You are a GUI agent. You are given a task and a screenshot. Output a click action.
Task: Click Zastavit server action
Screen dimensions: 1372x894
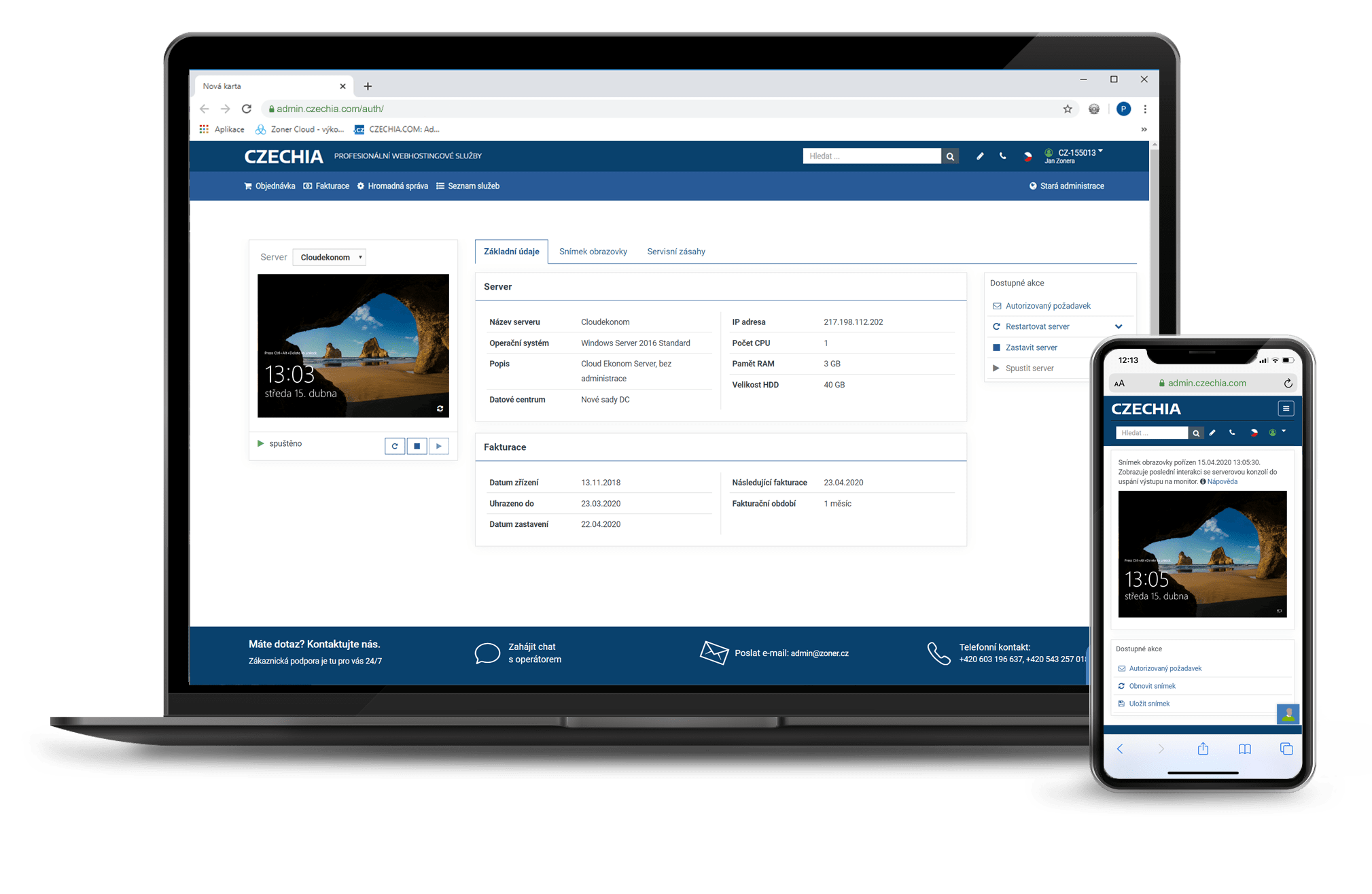1025,348
